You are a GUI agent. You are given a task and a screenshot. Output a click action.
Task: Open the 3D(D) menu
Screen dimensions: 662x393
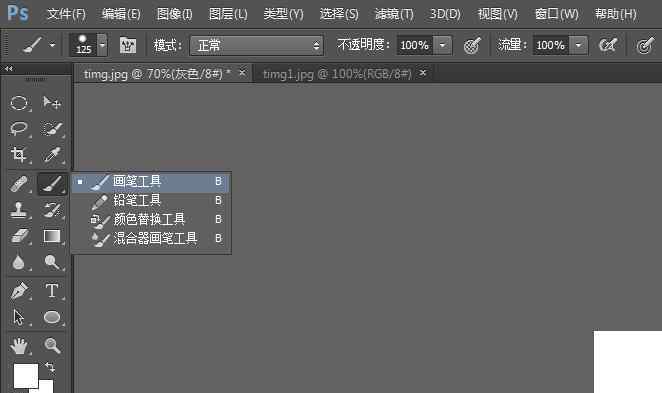point(445,14)
